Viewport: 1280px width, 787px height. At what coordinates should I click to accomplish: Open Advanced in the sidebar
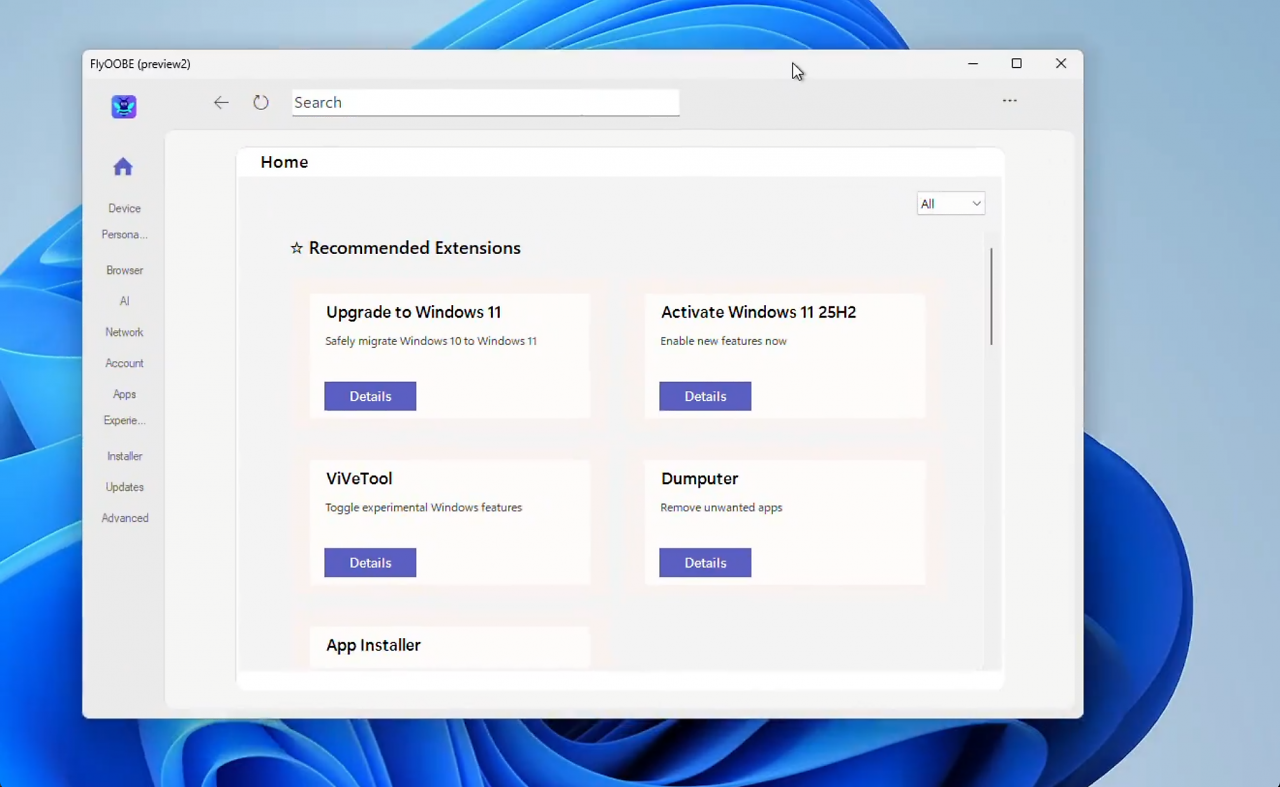[125, 518]
